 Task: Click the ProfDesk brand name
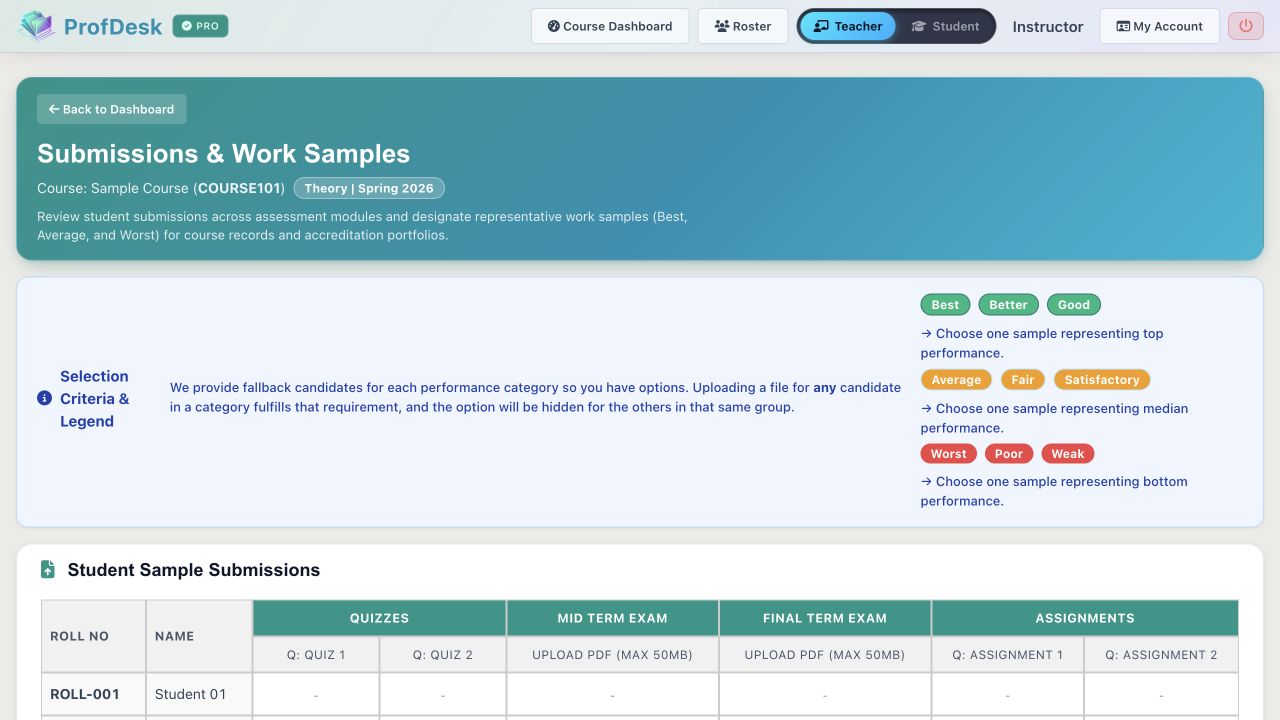point(113,27)
